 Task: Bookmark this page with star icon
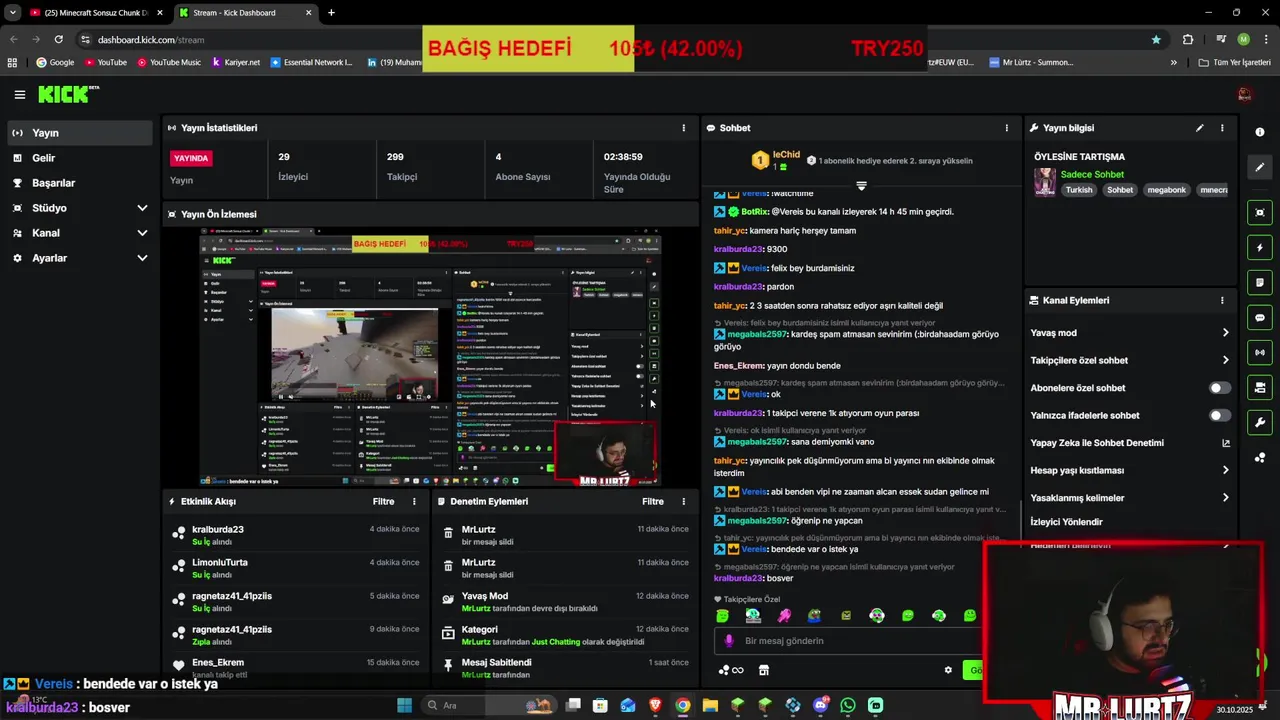tap(1156, 40)
